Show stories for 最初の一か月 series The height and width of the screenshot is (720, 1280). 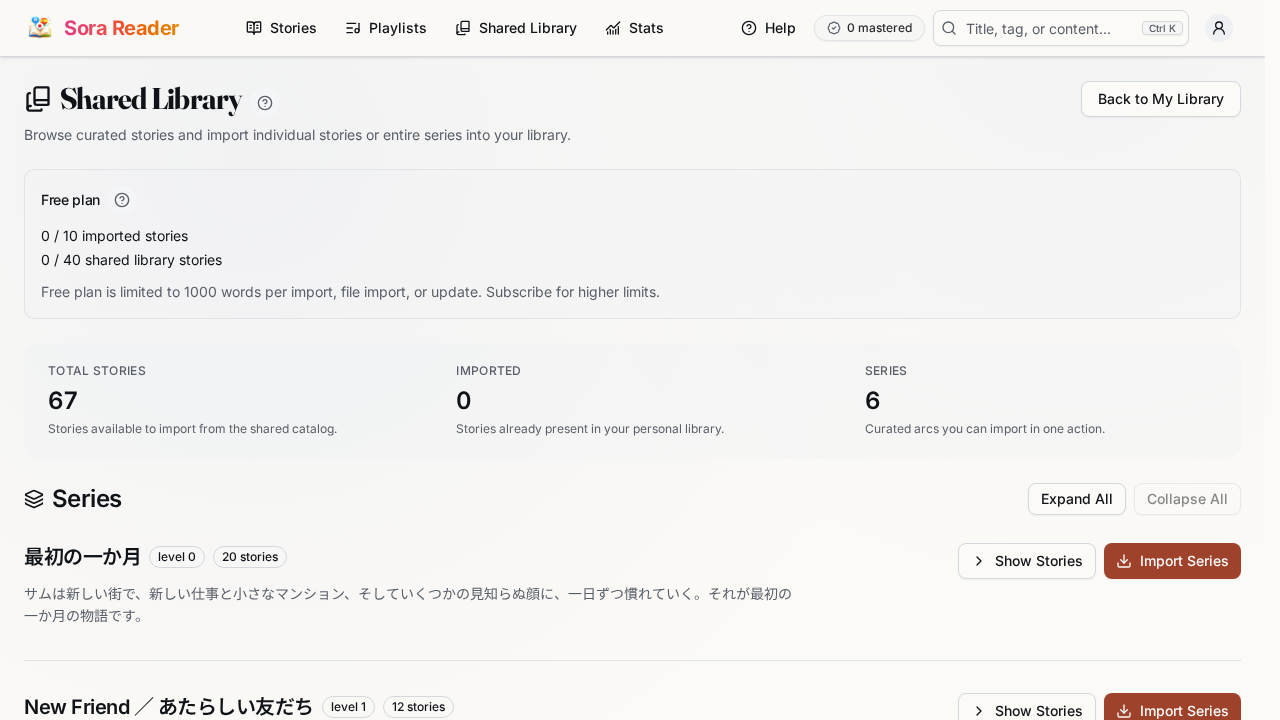(1026, 561)
